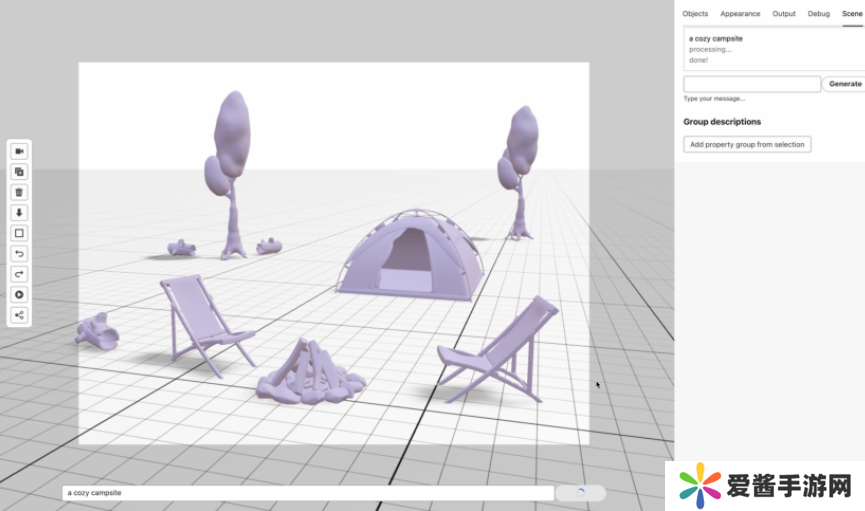Open the Appearance tab
This screenshot has height=511, width=865.
tap(740, 14)
